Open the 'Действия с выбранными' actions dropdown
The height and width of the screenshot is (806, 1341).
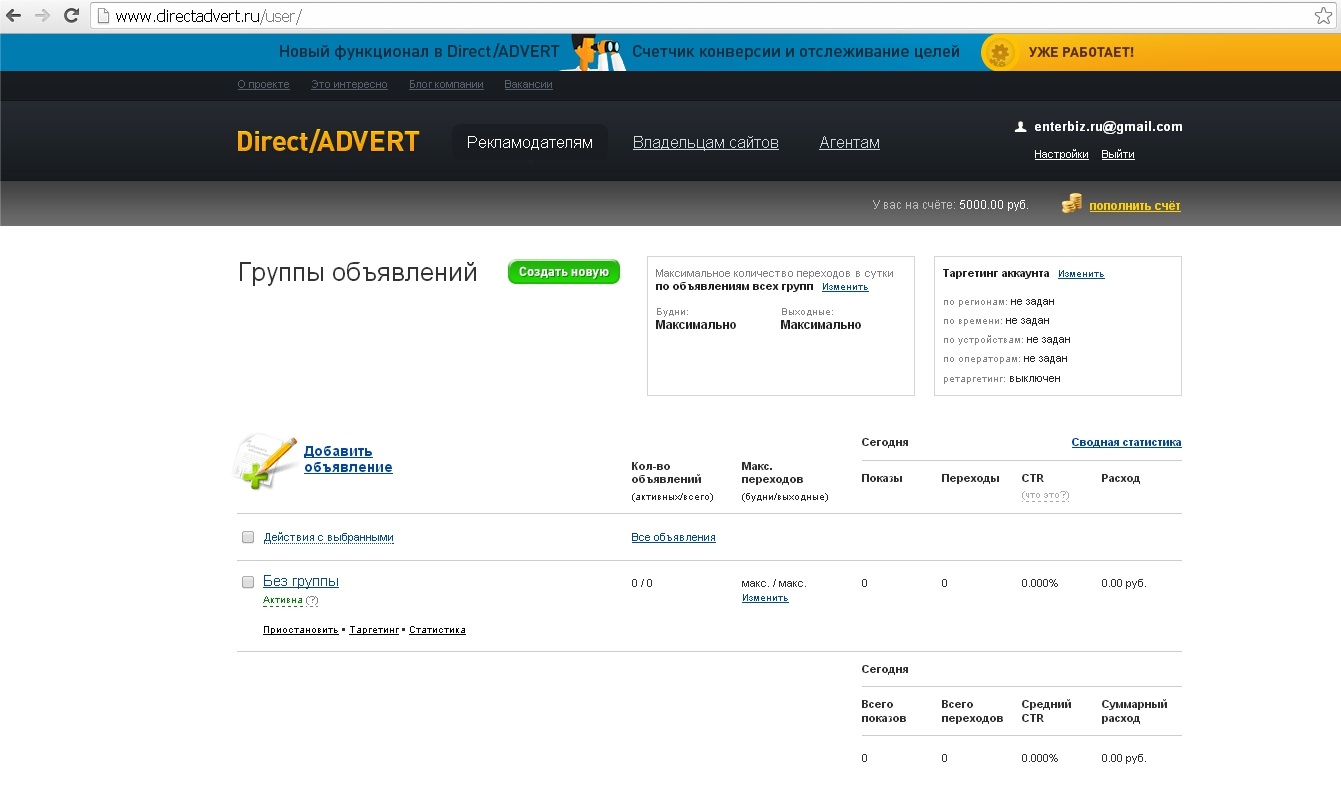[x=329, y=538]
